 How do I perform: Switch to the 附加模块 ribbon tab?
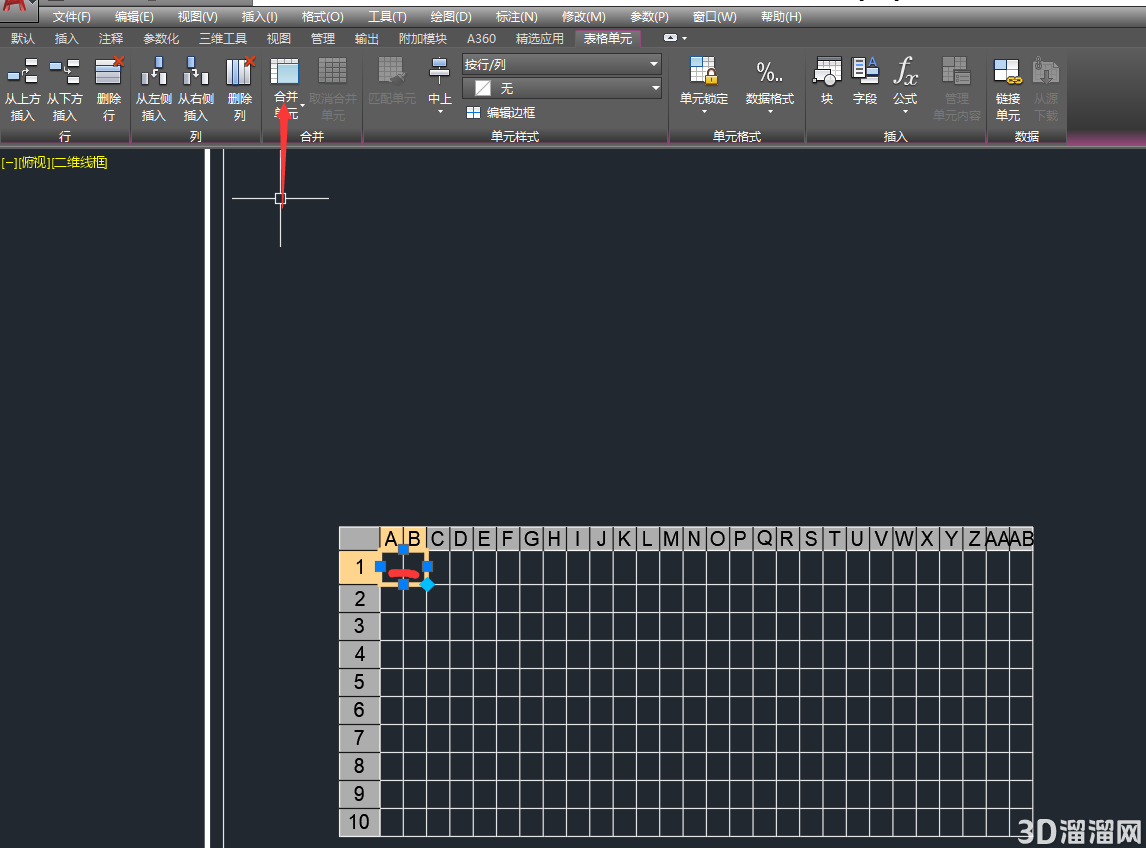point(422,38)
